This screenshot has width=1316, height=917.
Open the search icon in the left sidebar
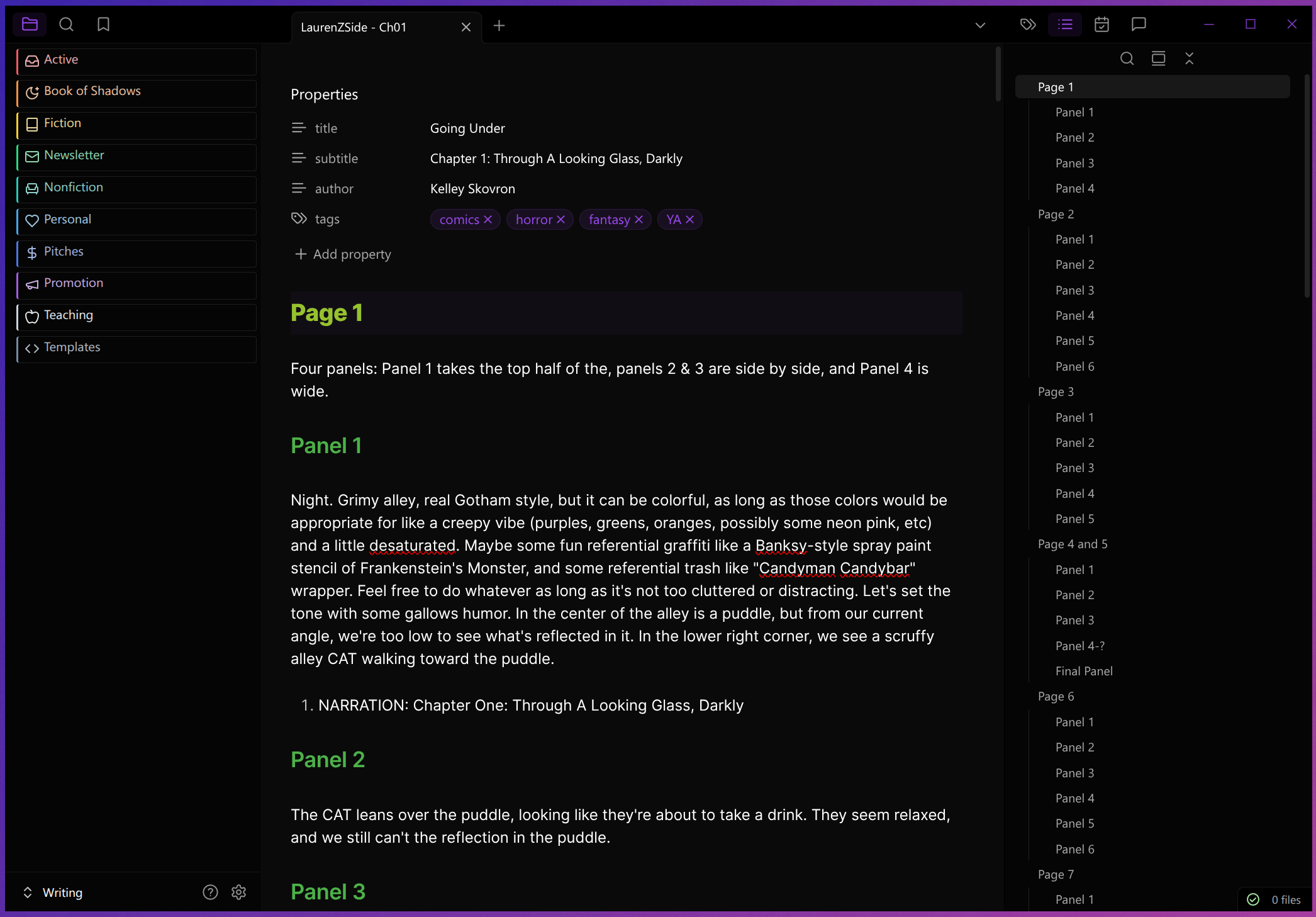pos(66,25)
